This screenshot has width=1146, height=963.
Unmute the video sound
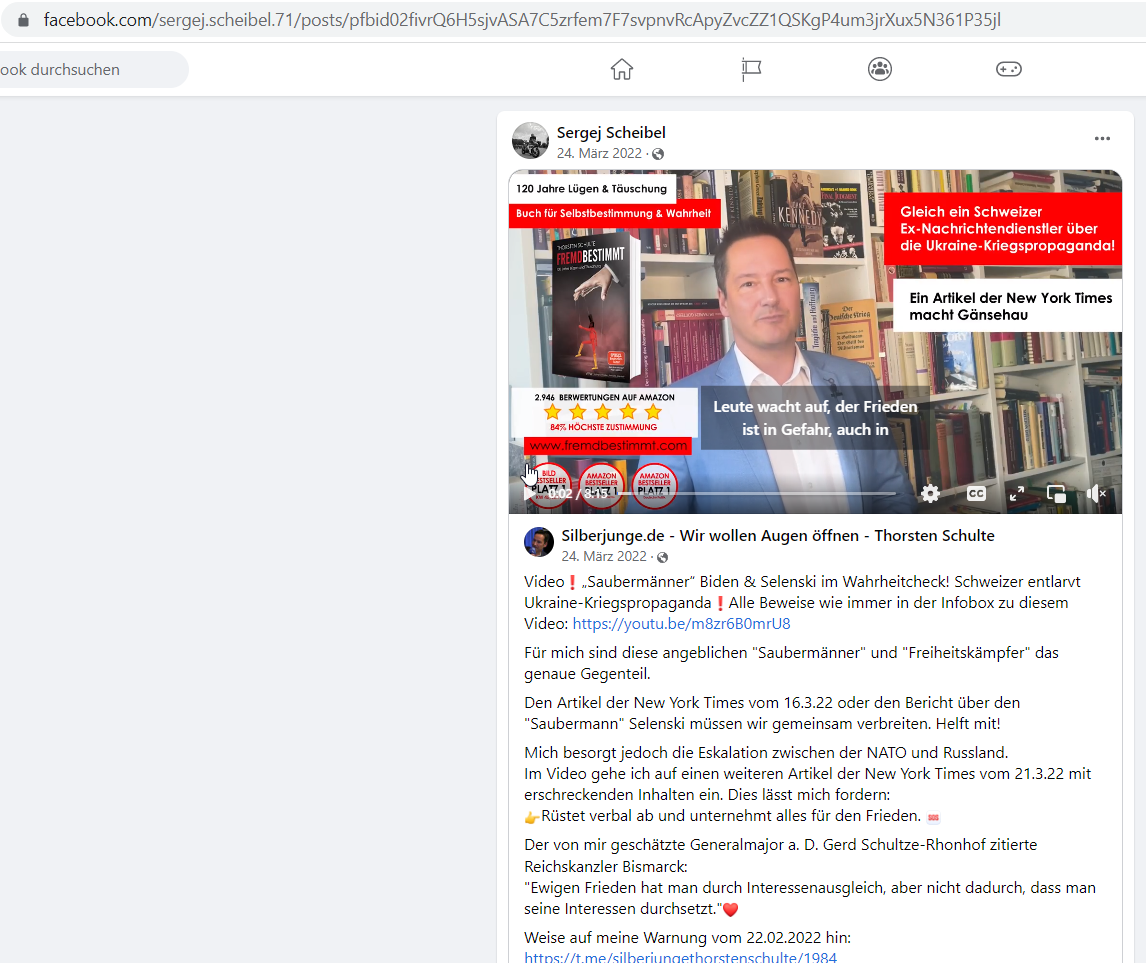pos(1096,494)
